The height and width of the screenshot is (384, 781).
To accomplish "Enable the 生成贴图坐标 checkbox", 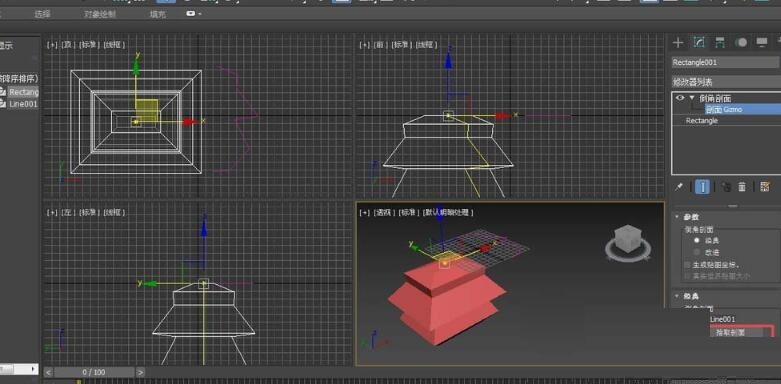I will coord(687,264).
